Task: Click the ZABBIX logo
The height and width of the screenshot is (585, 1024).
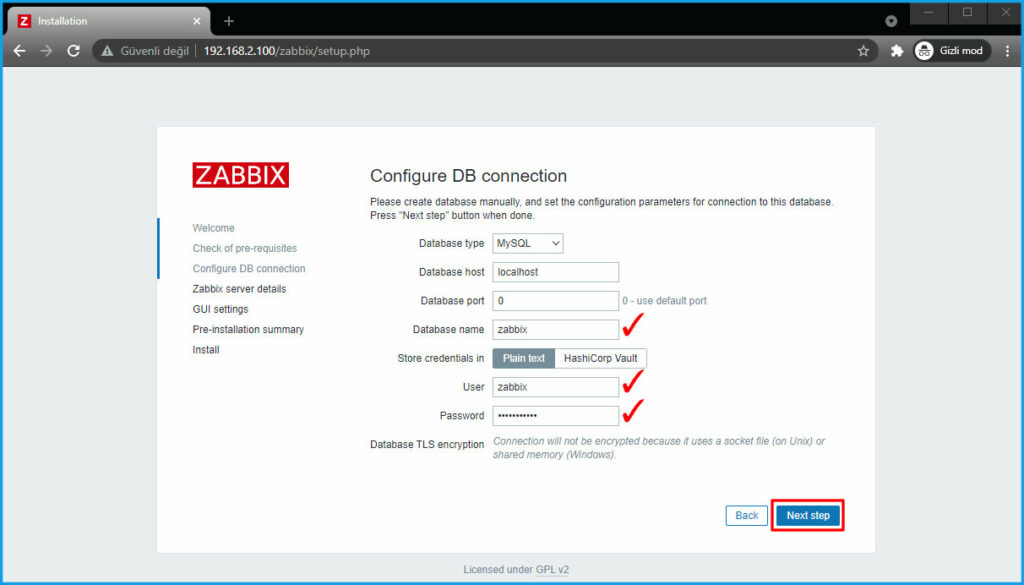Action: pos(240,175)
